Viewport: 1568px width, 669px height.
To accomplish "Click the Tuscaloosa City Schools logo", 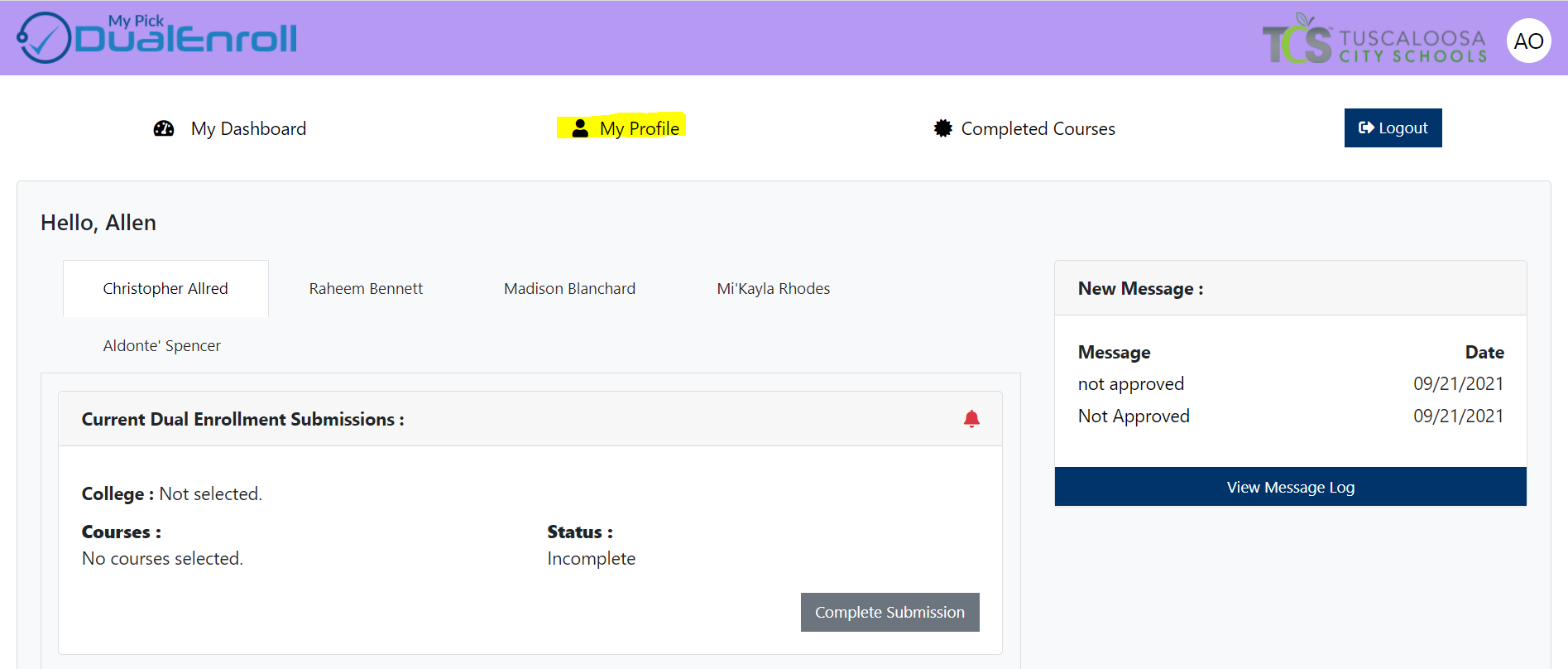I will [x=1374, y=39].
